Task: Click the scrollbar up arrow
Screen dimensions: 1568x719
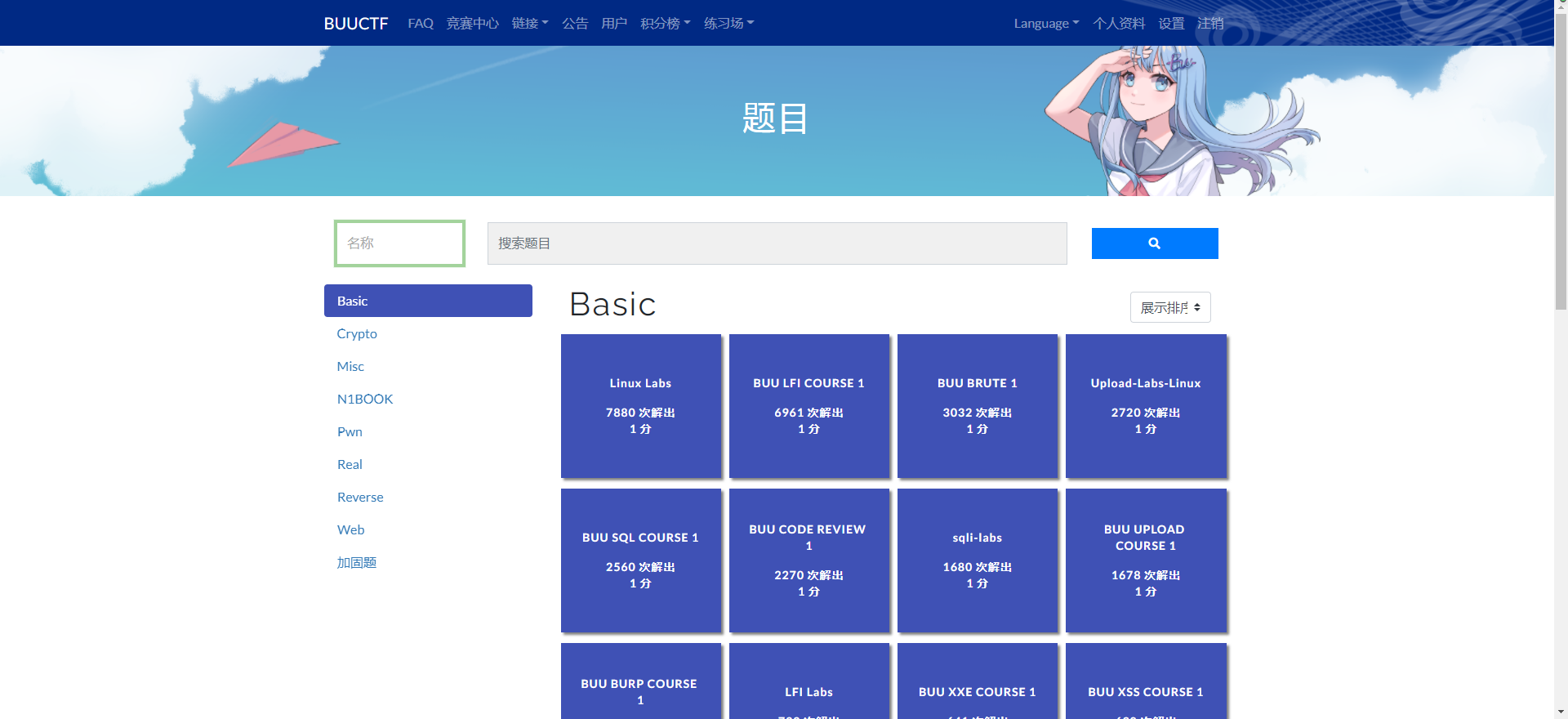Action: click(x=1561, y=7)
